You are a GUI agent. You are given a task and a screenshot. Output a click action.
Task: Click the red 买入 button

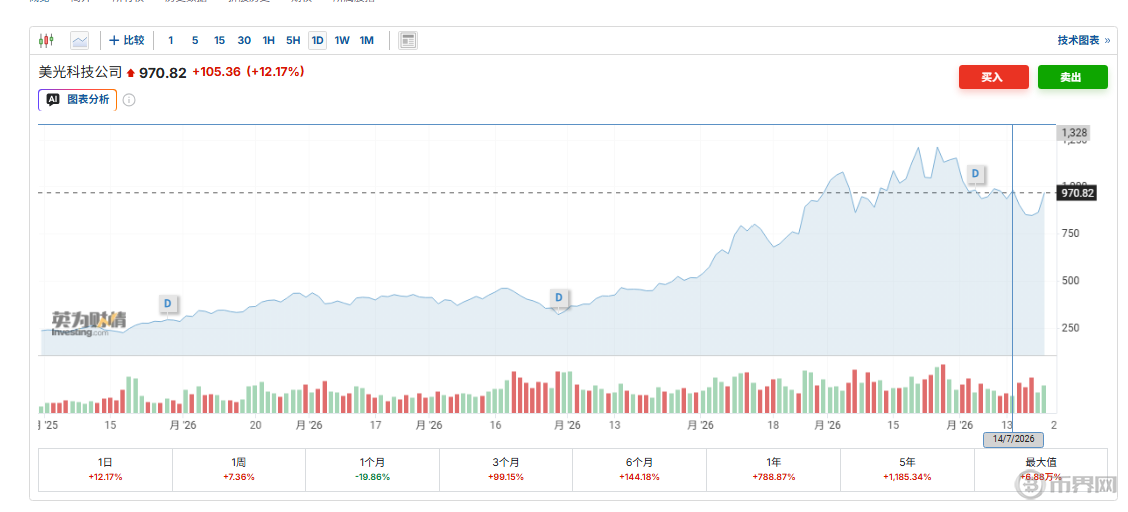[993, 77]
